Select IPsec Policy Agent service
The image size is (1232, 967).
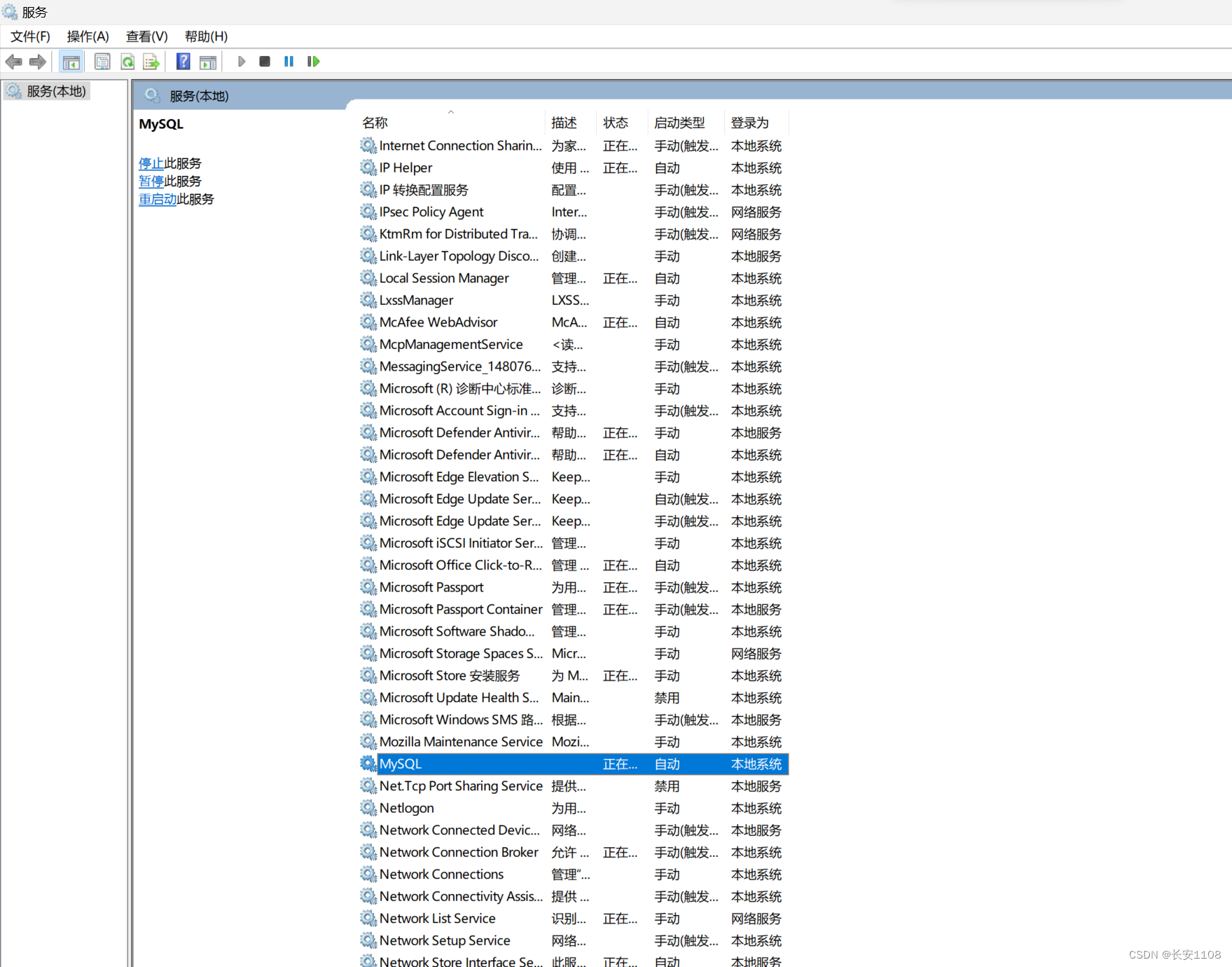(574, 212)
